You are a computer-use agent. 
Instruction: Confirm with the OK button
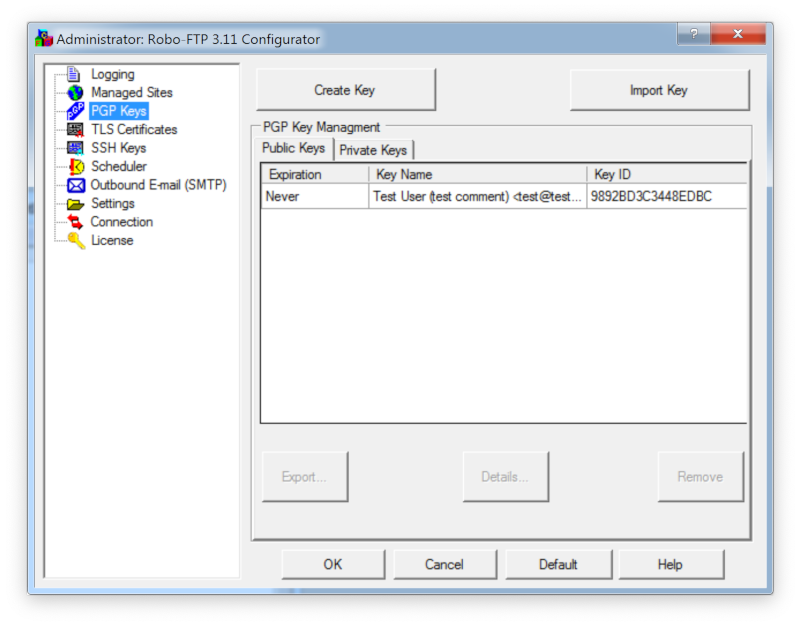click(x=333, y=564)
